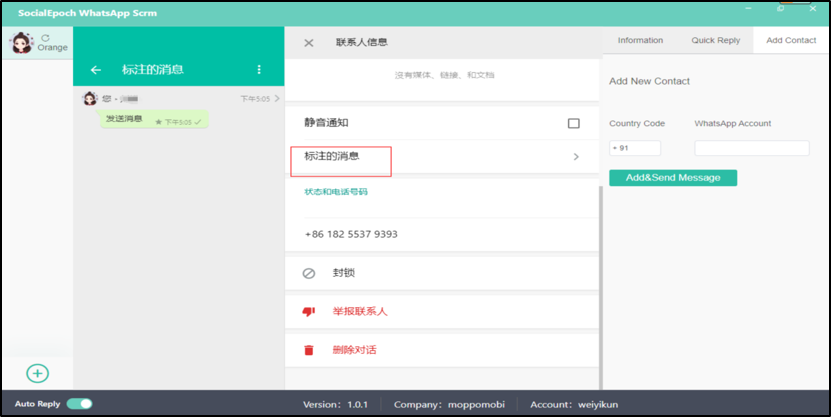Click 封锁 to block the contact
Image resolution: width=831 pixels, height=417 pixels.
click(344, 273)
